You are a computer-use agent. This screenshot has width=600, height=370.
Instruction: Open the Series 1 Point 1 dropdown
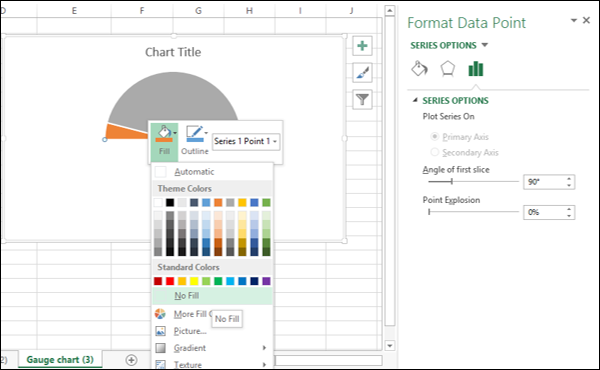[x=246, y=141]
